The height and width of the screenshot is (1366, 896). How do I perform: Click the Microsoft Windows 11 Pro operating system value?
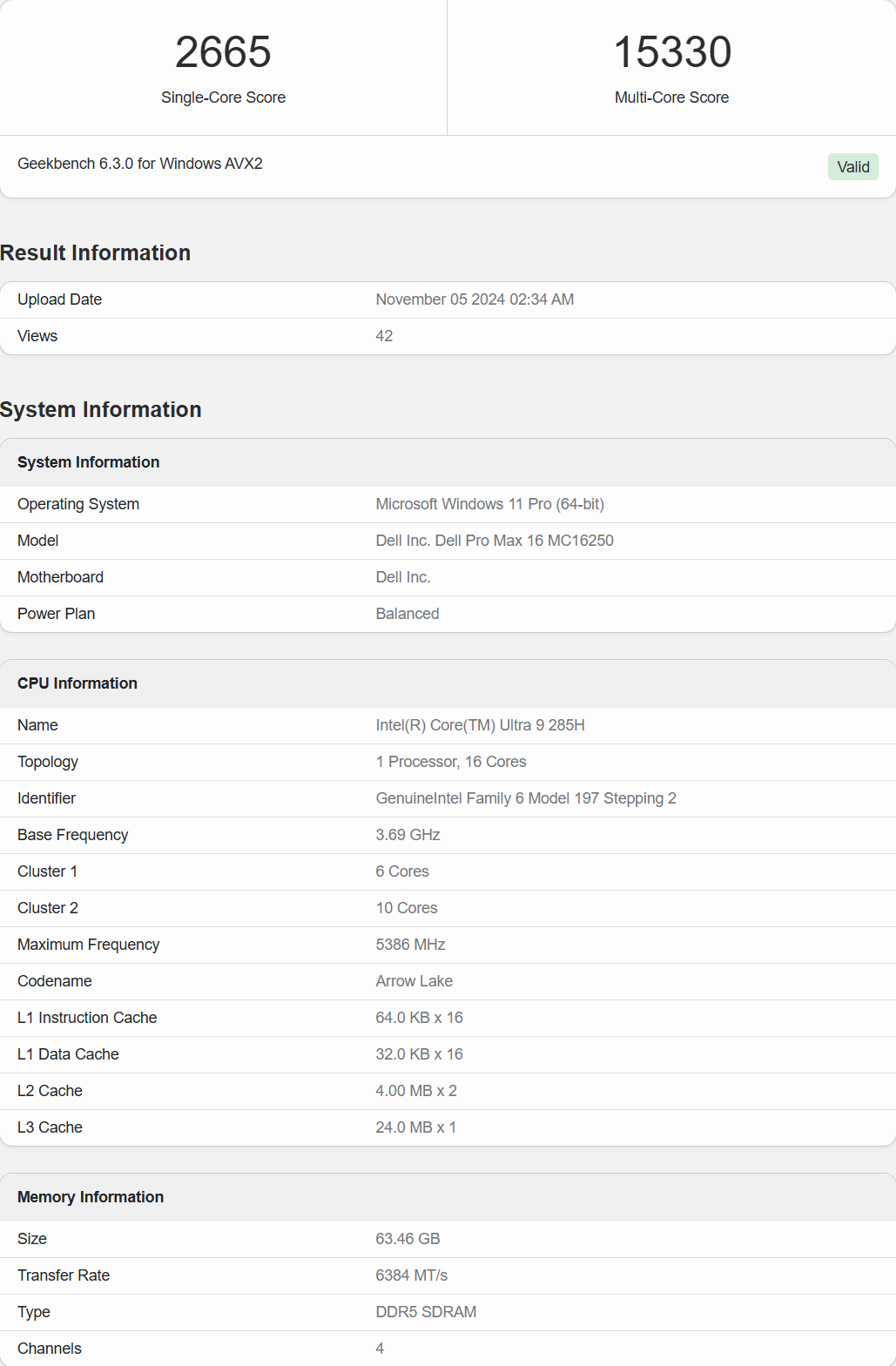point(489,504)
